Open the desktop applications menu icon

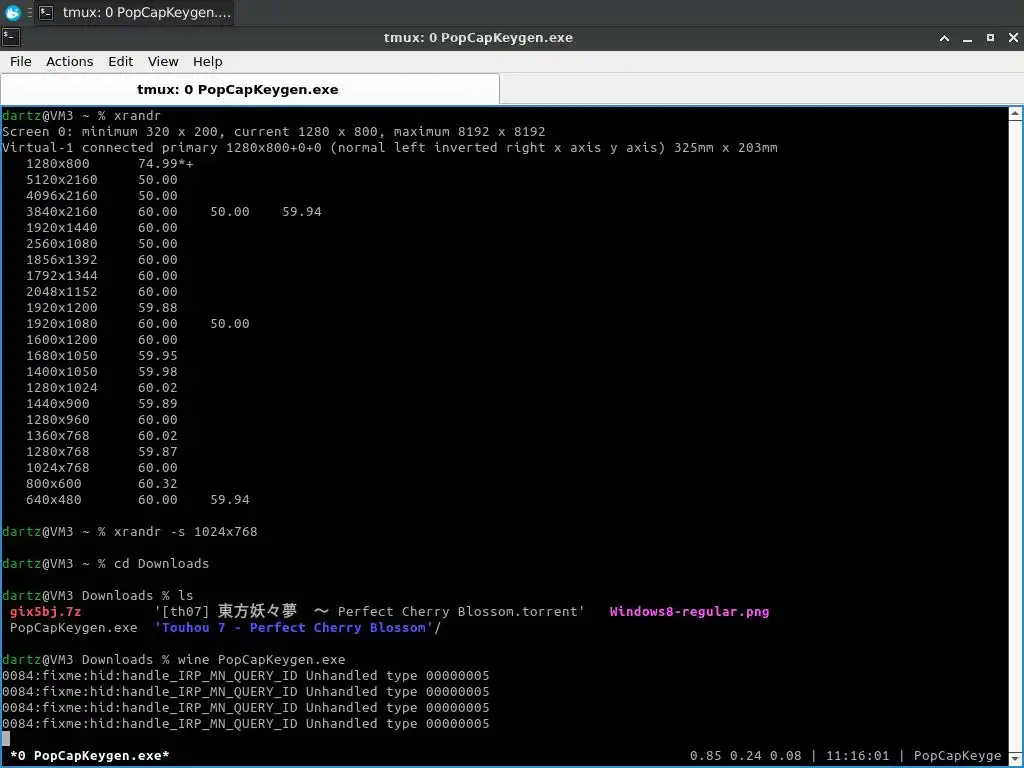tap(12, 12)
